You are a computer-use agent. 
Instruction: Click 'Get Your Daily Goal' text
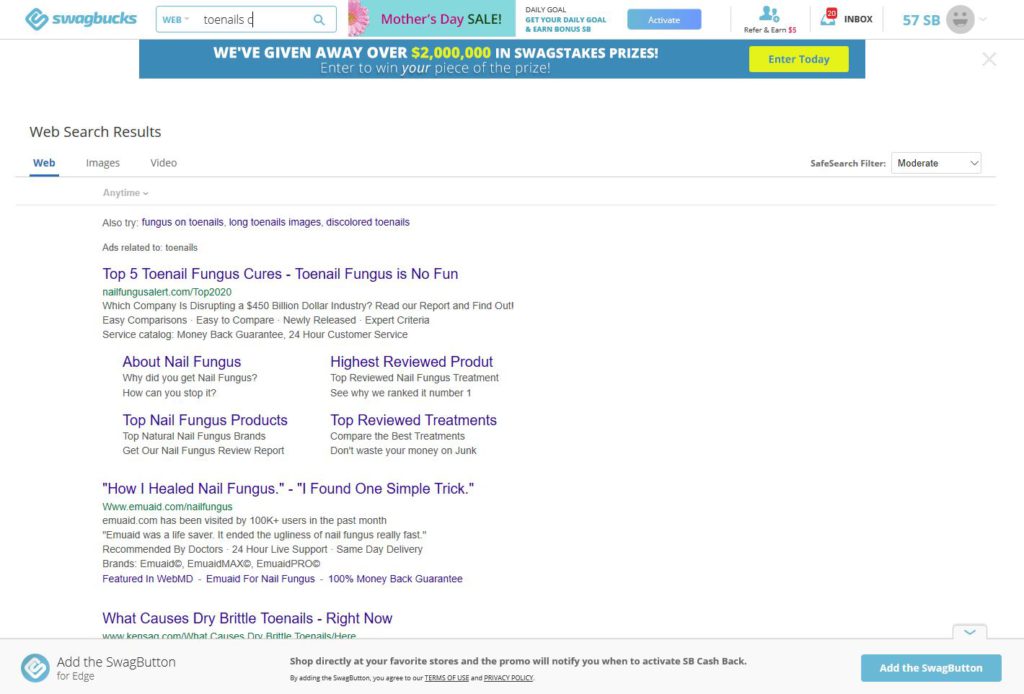click(566, 20)
